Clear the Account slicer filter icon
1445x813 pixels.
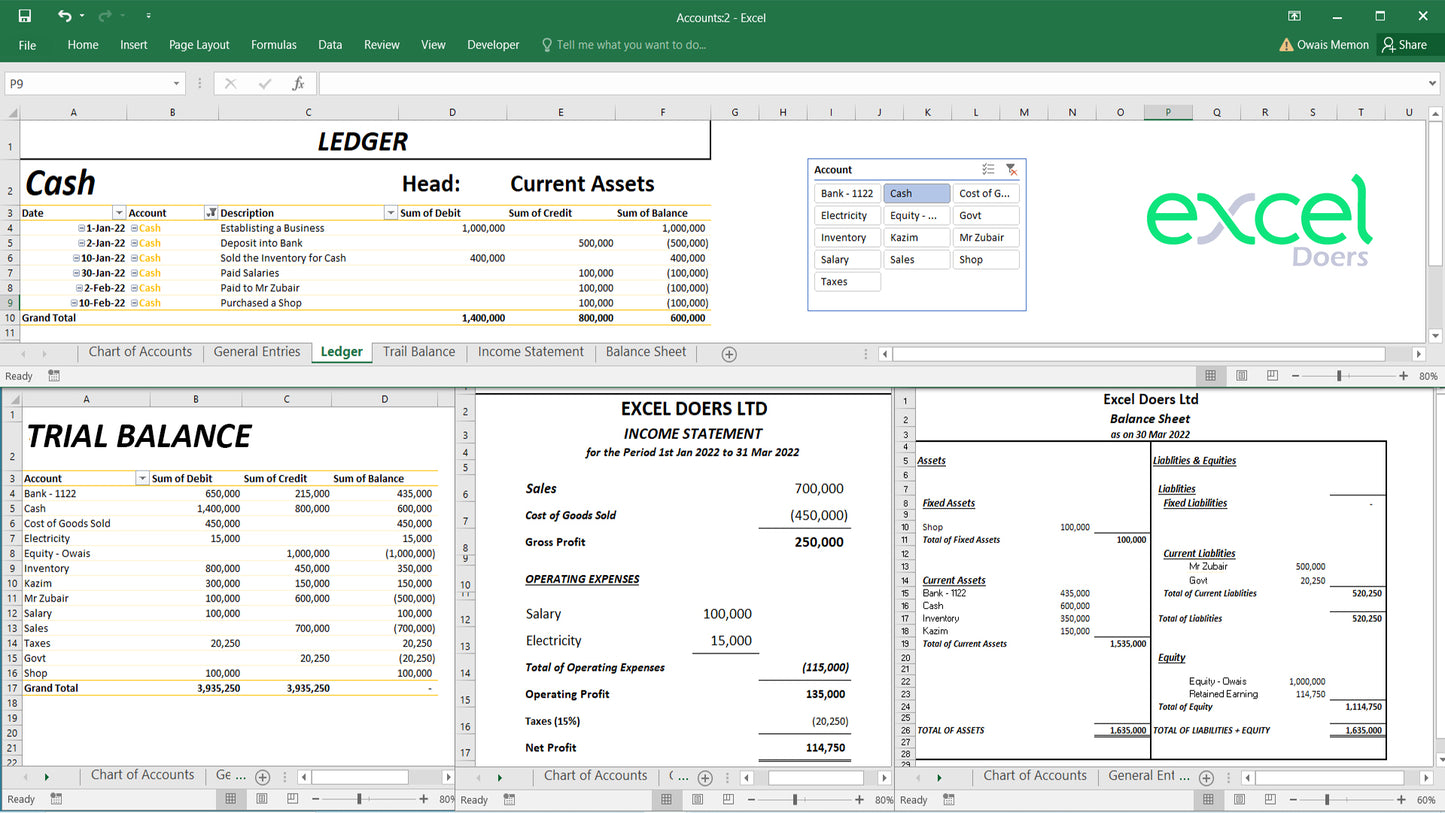[1011, 170]
